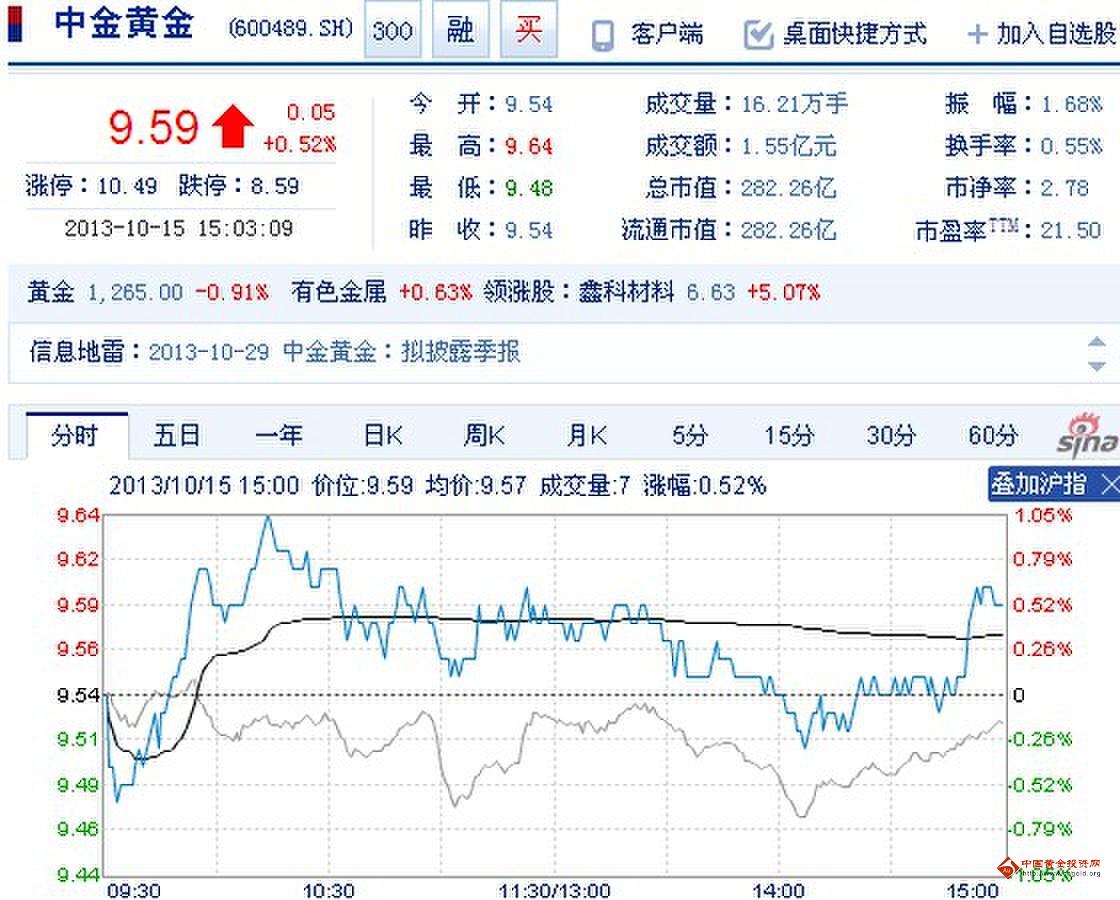Viewport: 1120px width, 900px height.
Task: Click the current price 9.59
Action: [x=154, y=128]
